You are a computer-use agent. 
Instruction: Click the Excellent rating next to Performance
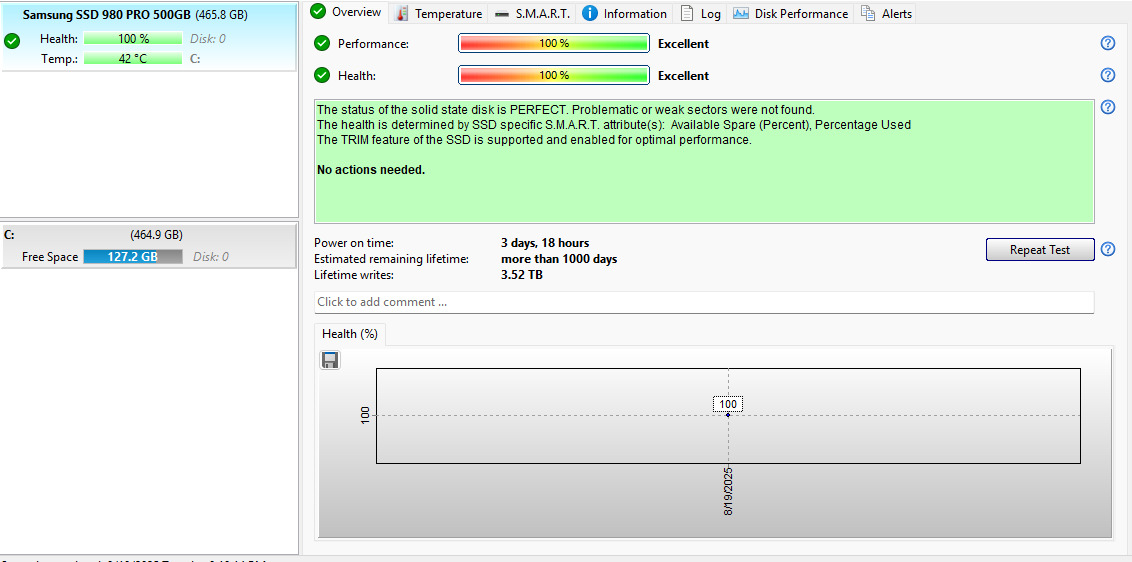684,43
